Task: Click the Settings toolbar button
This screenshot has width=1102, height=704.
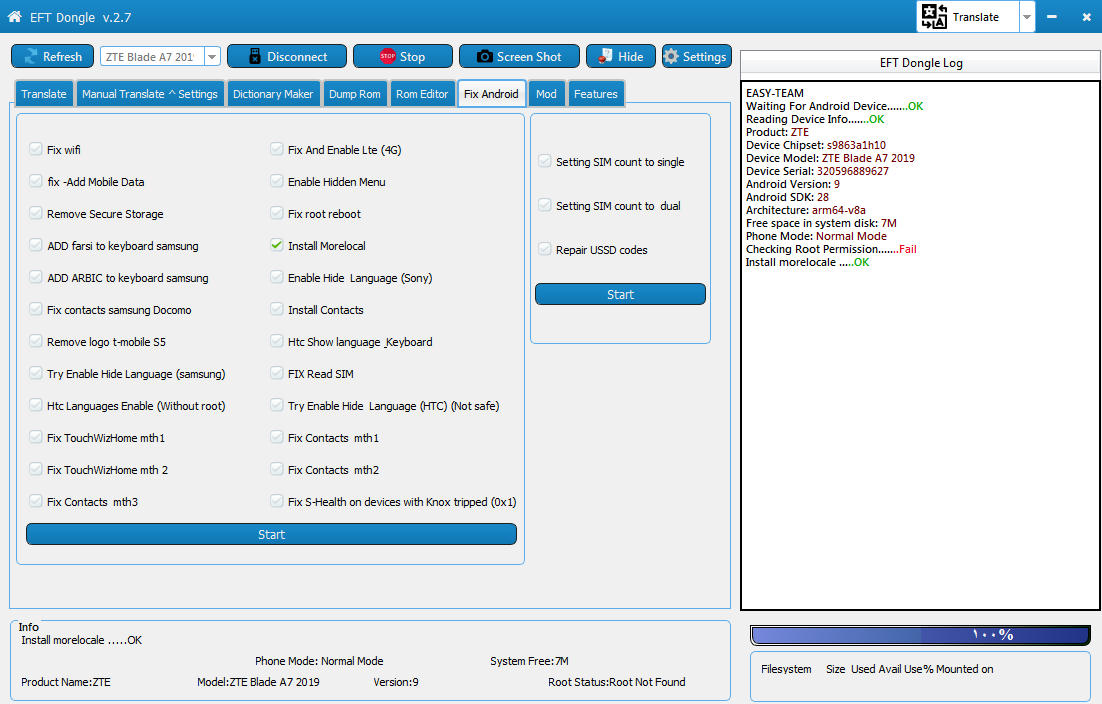Action: pos(696,56)
